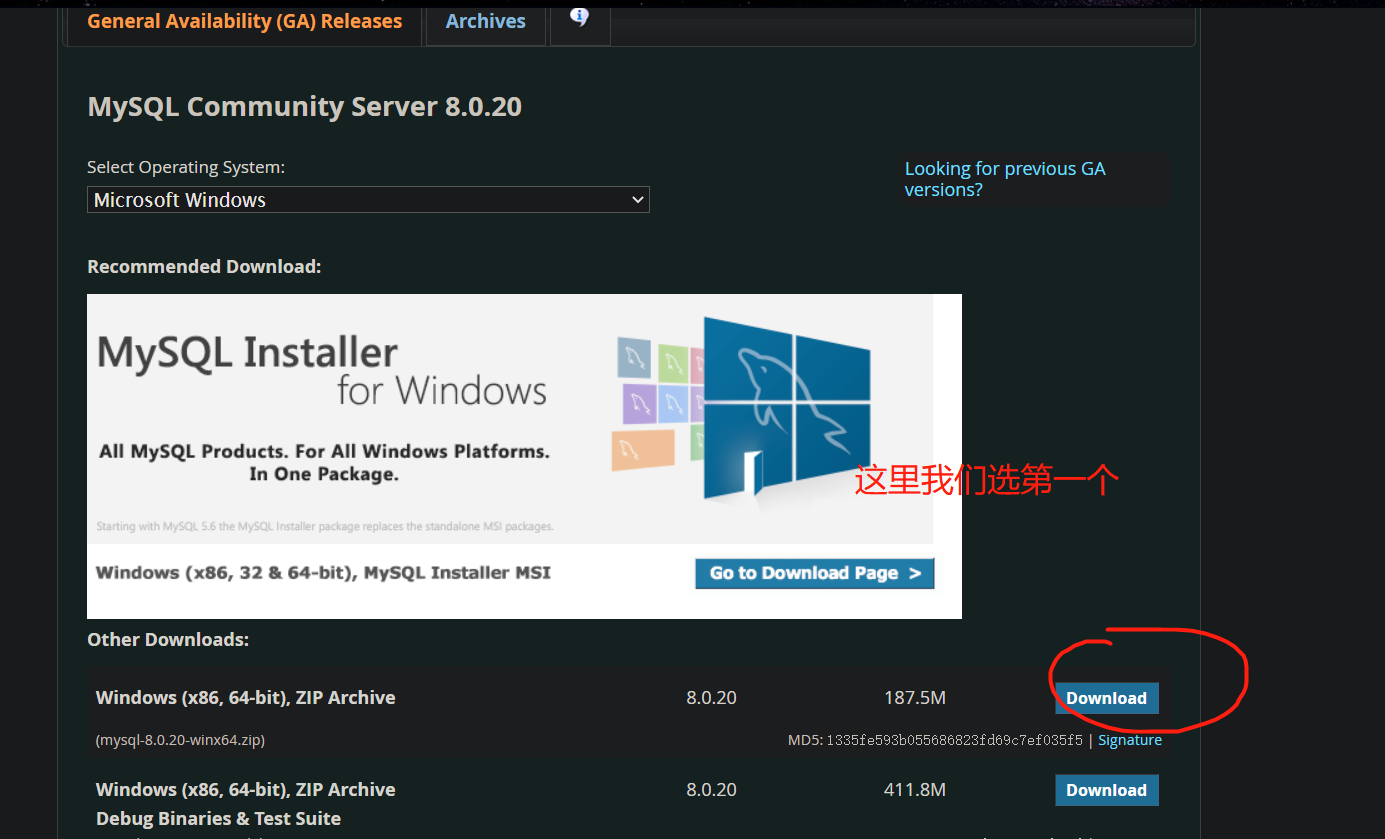Click the MD5 checksum 1335fe593b055686823fd69c7ef035f5
Image resolution: width=1385 pixels, height=839 pixels.
[x=954, y=741]
